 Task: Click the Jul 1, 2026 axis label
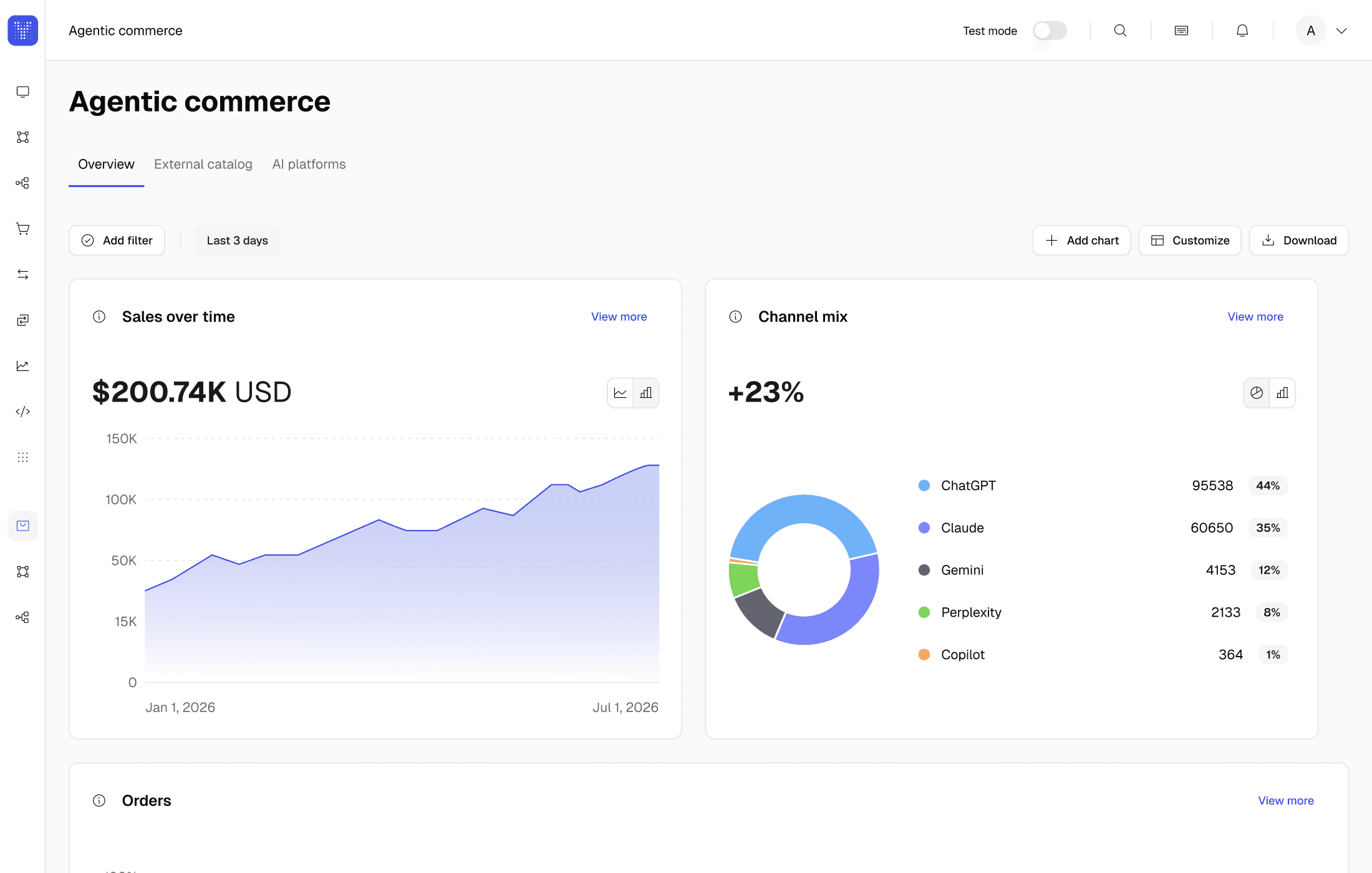click(x=626, y=708)
